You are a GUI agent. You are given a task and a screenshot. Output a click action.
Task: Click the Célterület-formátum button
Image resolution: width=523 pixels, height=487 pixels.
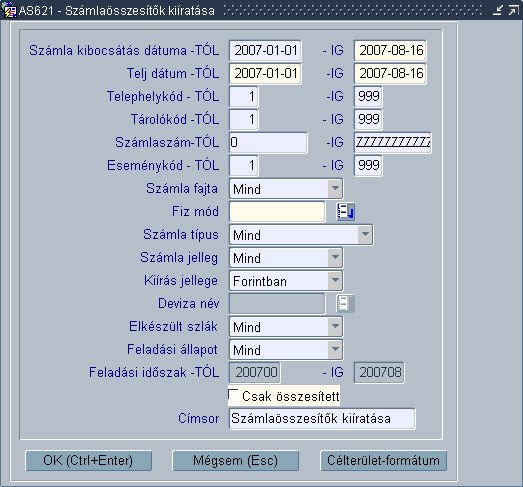(x=383, y=461)
